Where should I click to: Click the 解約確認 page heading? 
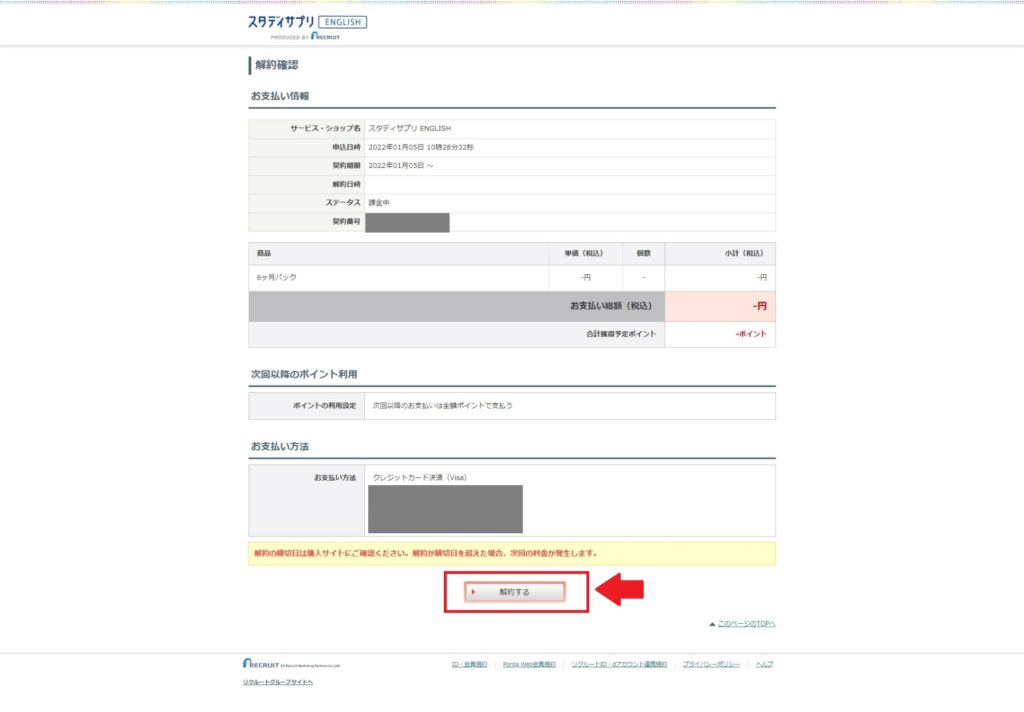[277, 65]
